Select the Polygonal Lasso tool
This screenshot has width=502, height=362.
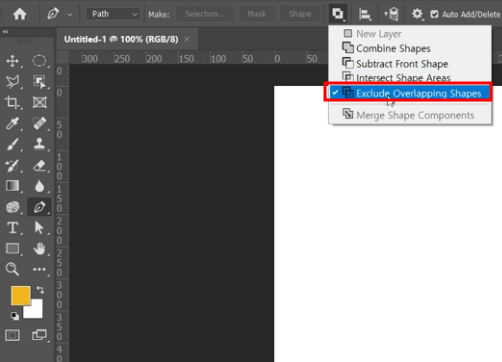[x=13, y=82]
